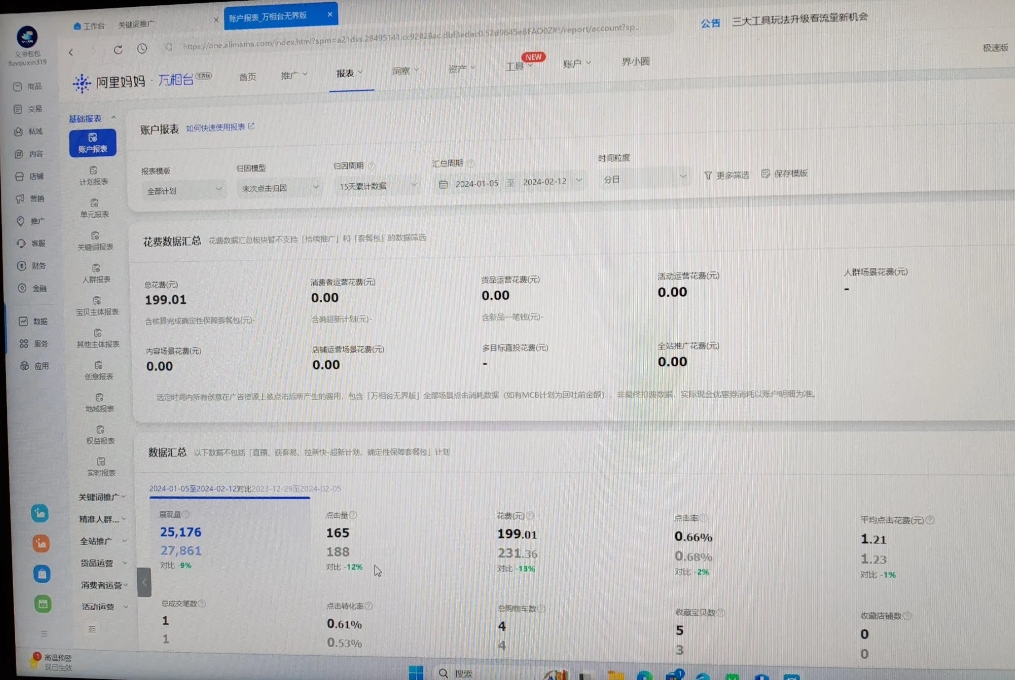Image resolution: width=1015 pixels, height=680 pixels.
Task: Open the 计划报表 report in the sidebar
Action: tap(94, 176)
